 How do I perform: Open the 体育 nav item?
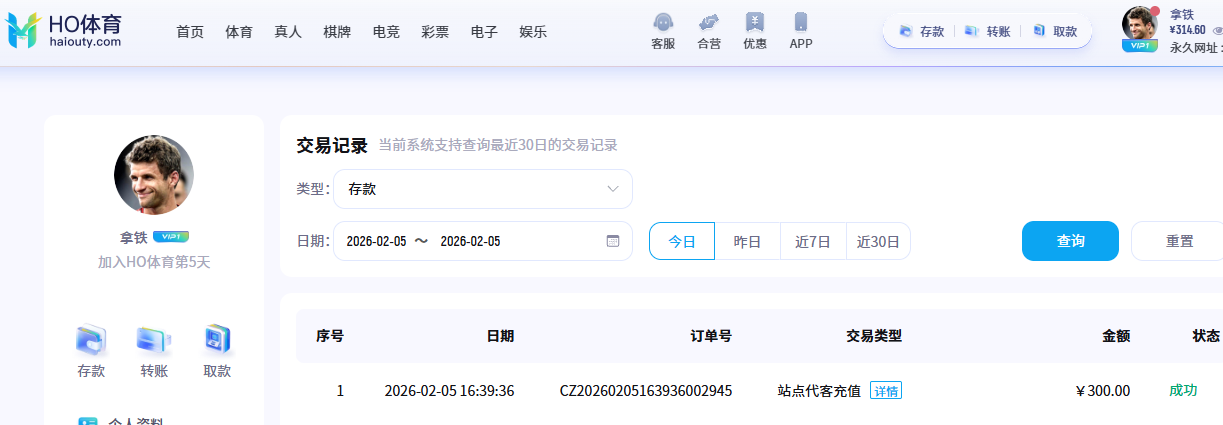(x=239, y=32)
